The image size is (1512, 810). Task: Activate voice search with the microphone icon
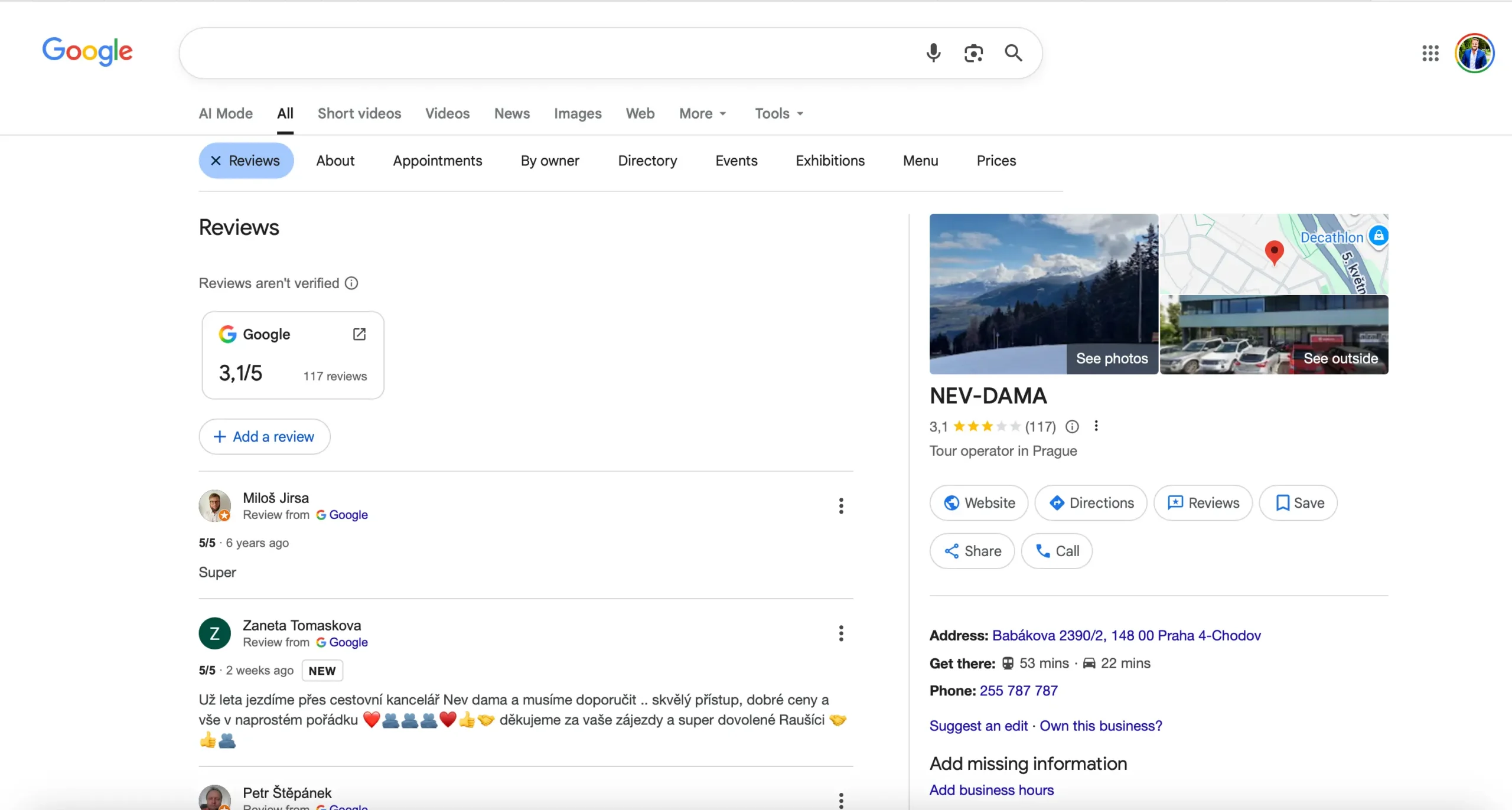coord(933,53)
